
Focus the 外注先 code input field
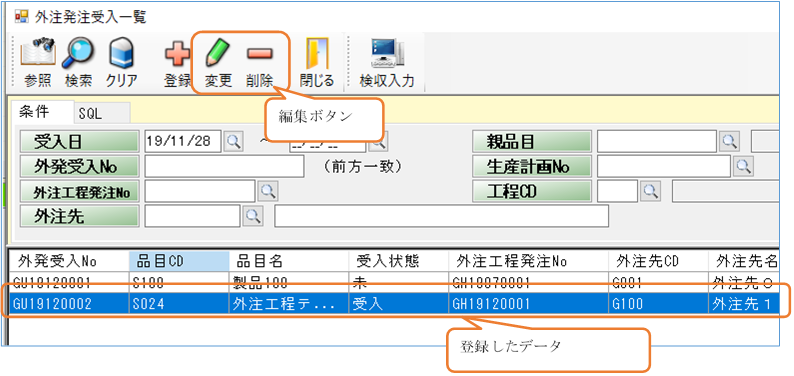pyautogui.click(x=192, y=216)
